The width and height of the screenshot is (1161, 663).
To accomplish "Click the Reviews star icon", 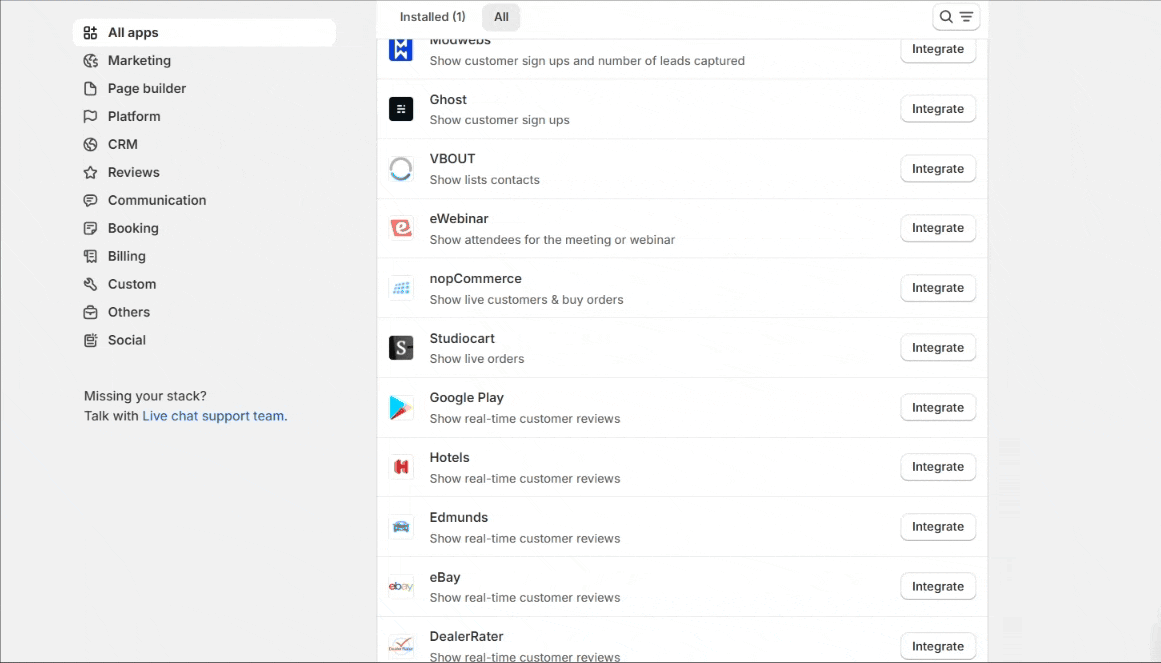I will point(90,173).
